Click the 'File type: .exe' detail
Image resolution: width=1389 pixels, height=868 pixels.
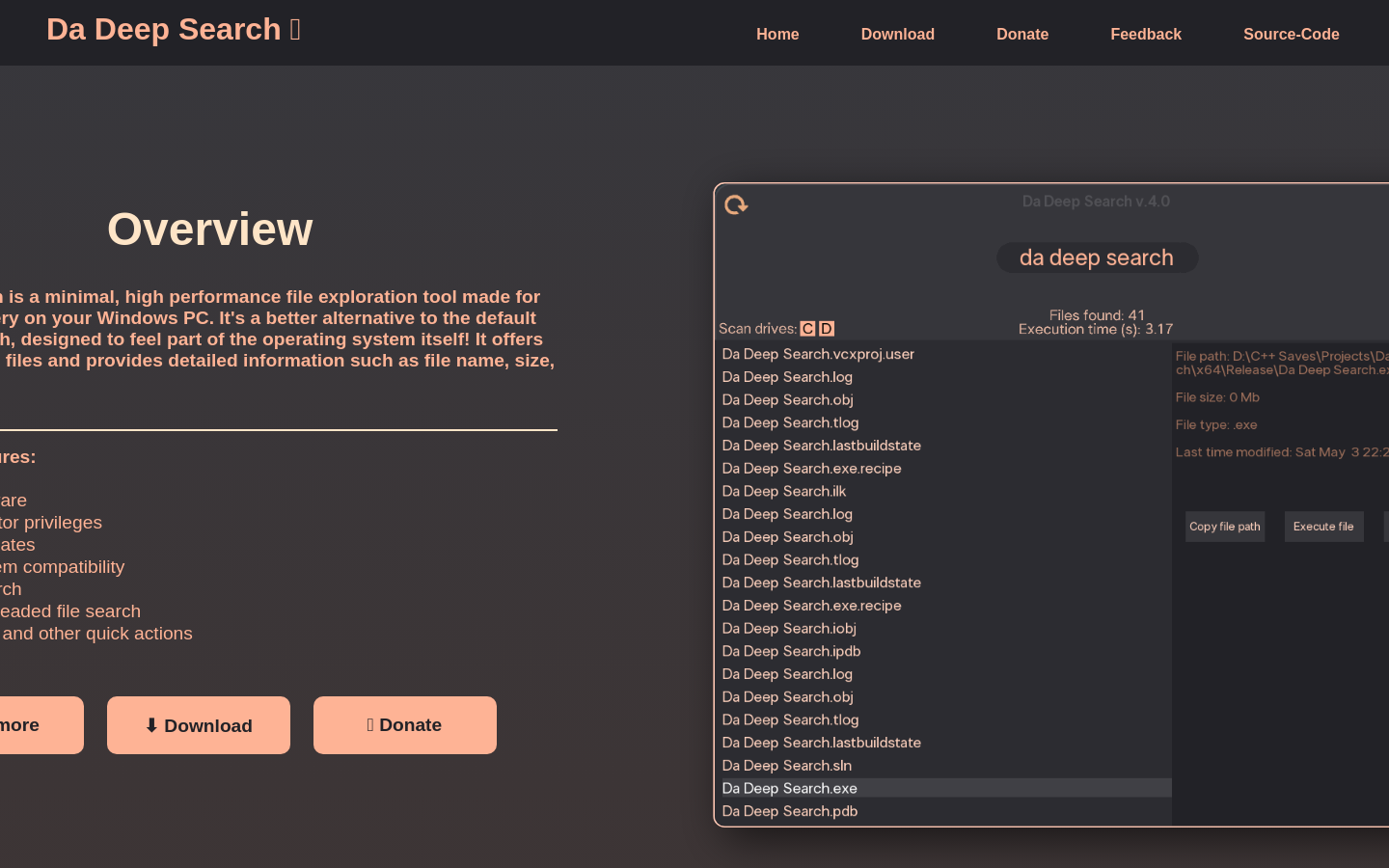pyautogui.click(x=1216, y=424)
